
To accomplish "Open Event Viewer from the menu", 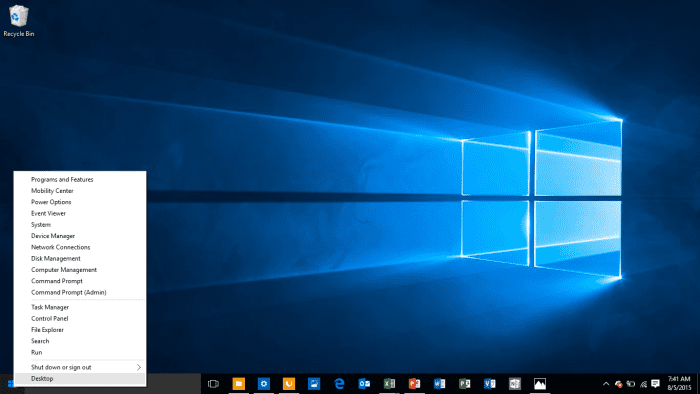I will coord(80,213).
